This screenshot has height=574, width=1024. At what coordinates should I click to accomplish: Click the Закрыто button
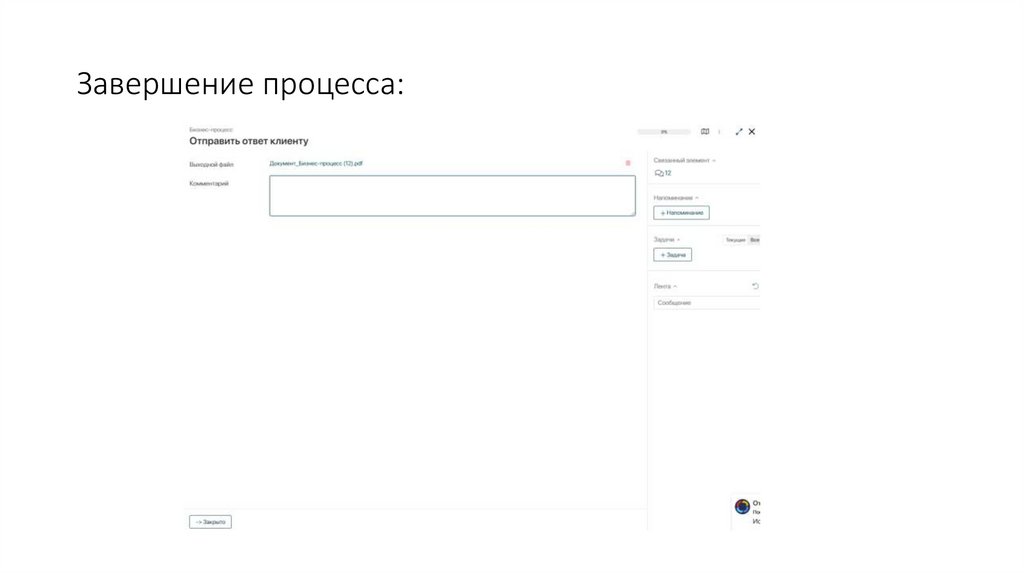point(210,522)
